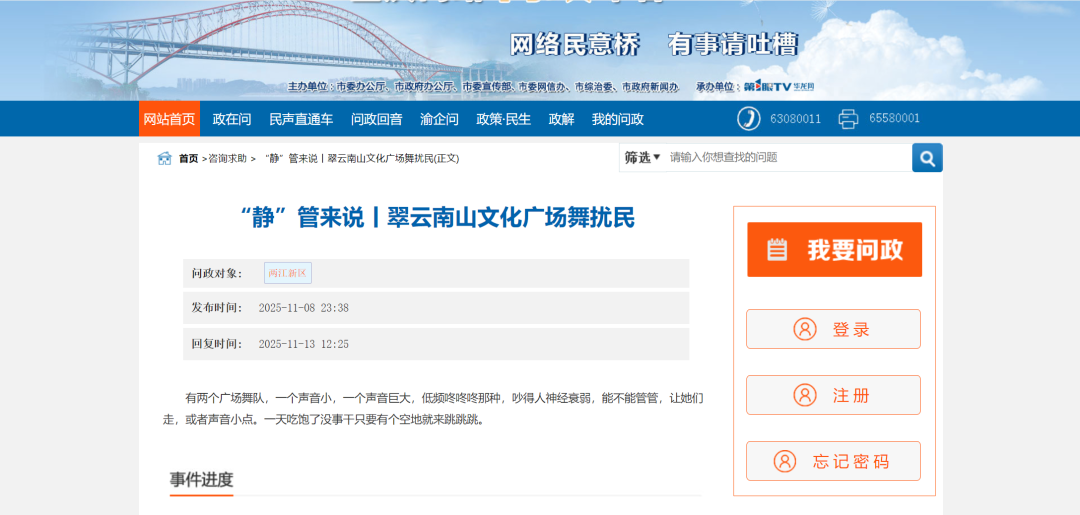Open the 政策·民生 menu item
1080x515 pixels.
[503, 119]
